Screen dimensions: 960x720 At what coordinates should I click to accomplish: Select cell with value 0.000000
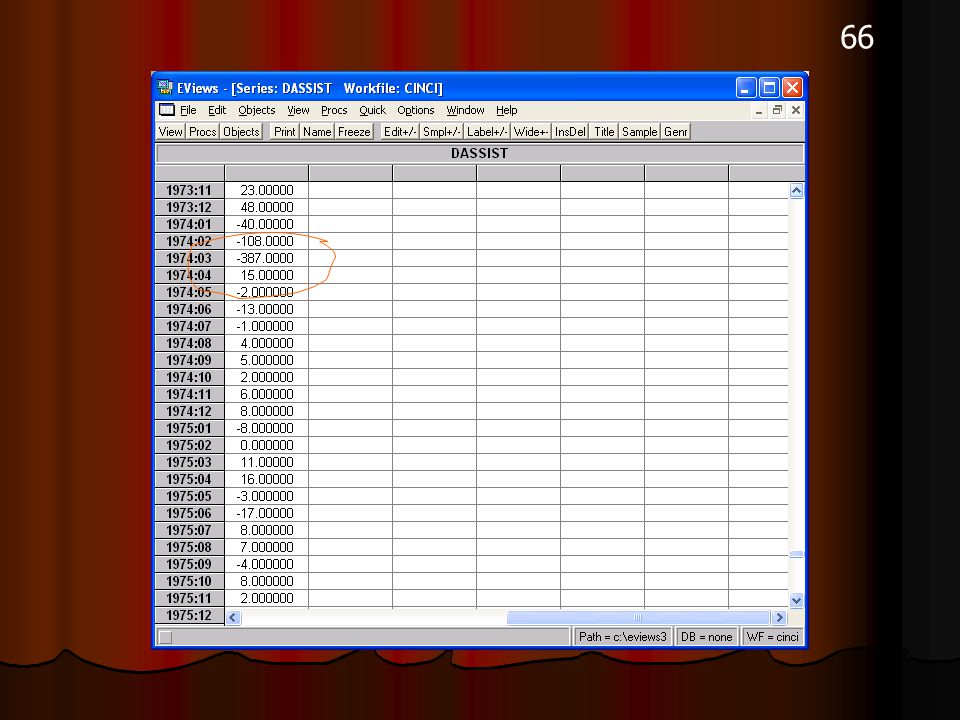click(266, 445)
